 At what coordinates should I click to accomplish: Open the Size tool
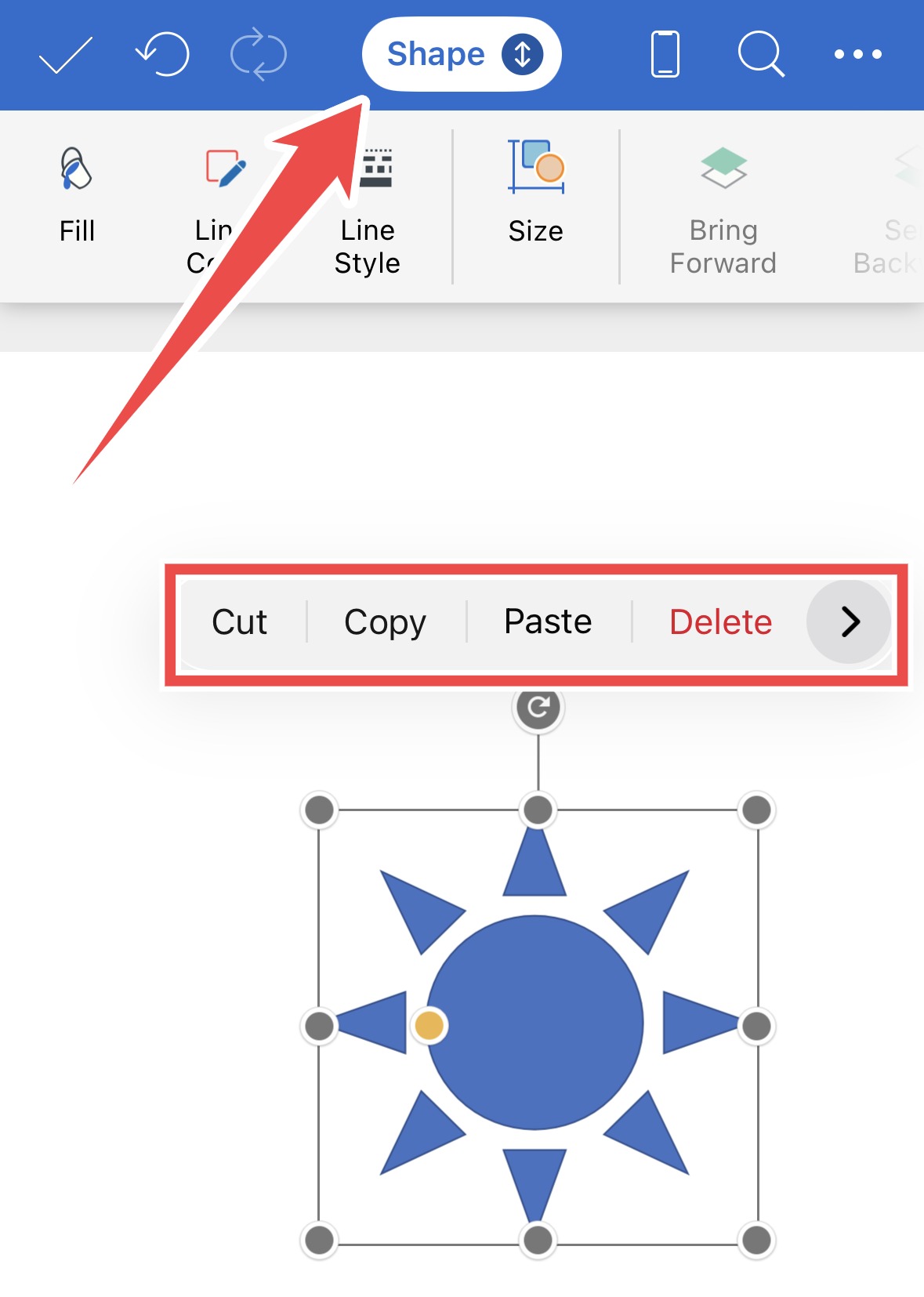pyautogui.click(x=536, y=192)
